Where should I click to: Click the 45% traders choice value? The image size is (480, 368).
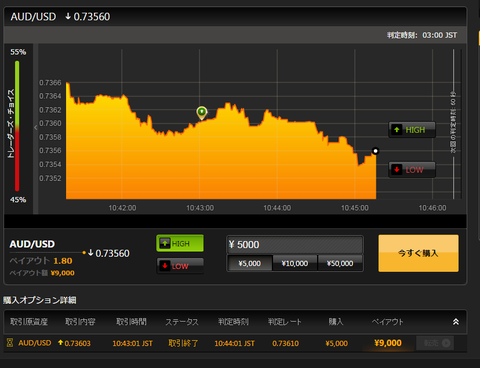tap(18, 200)
